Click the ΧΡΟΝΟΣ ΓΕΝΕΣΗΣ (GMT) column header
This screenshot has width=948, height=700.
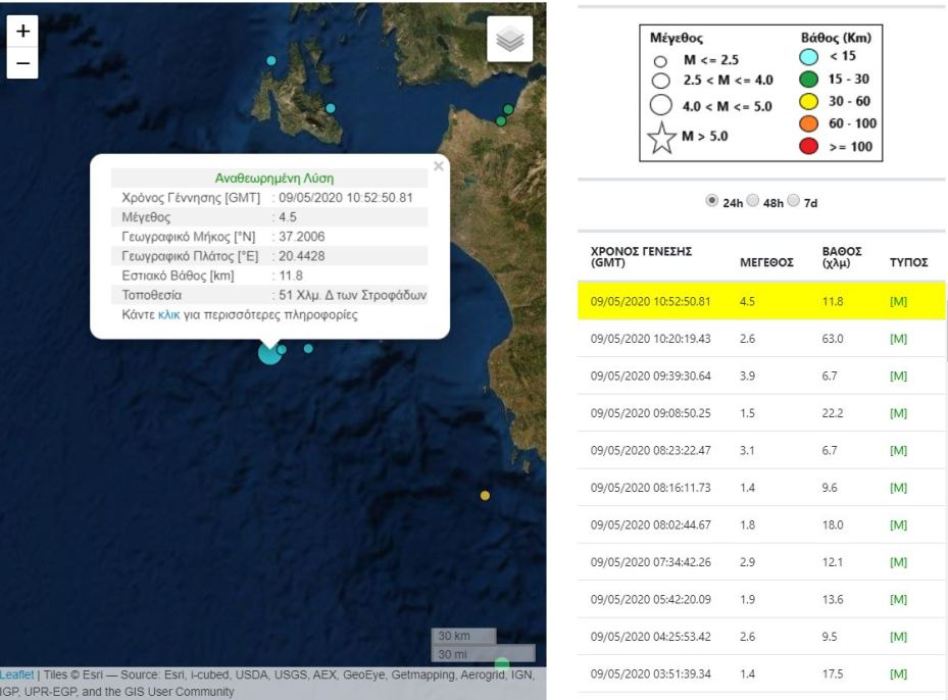click(x=641, y=257)
